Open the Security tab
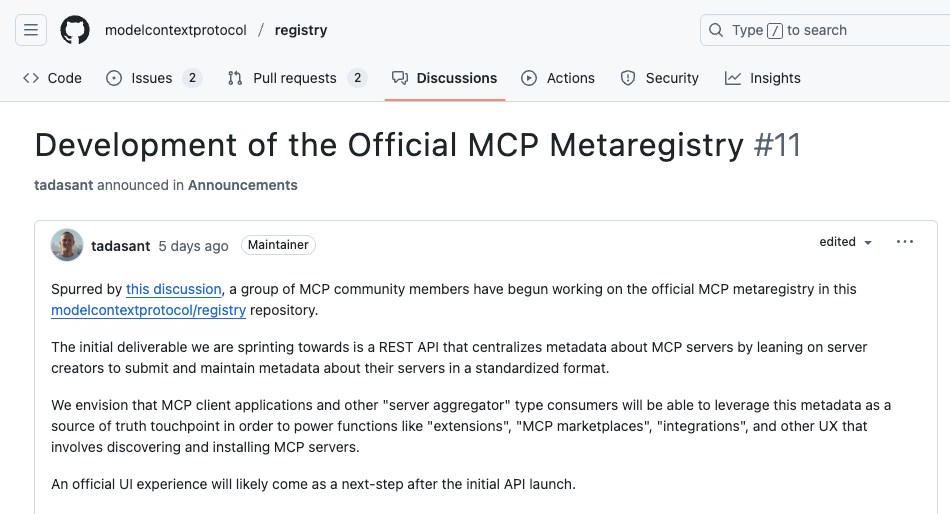950x514 pixels. [x=659, y=78]
